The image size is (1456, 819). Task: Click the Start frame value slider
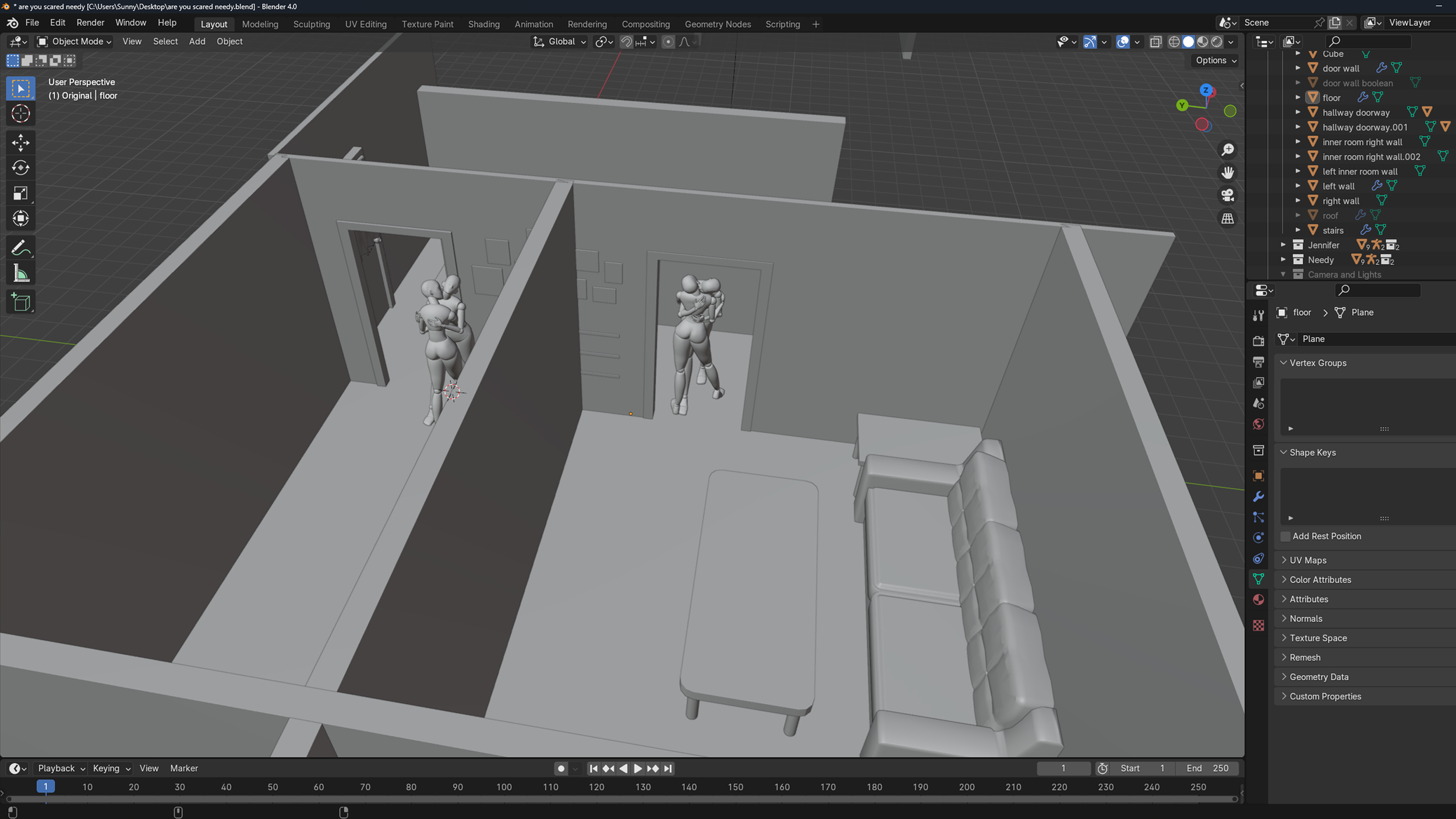[x=1142, y=768]
